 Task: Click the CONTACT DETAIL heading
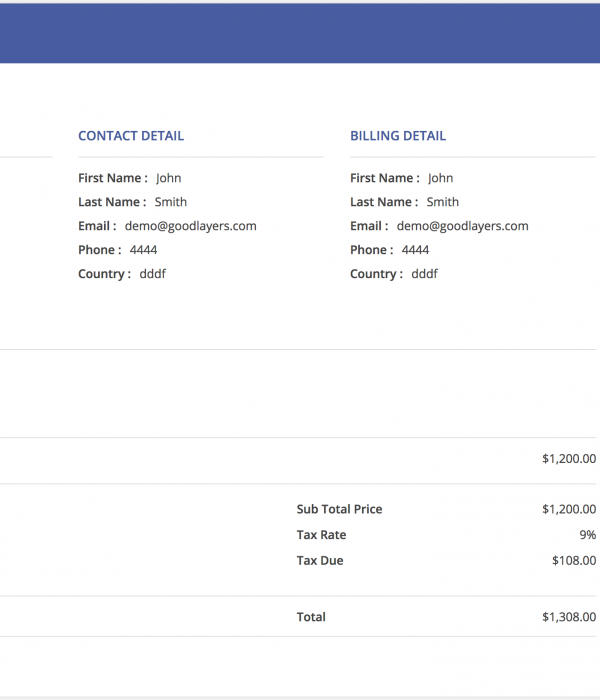131,136
